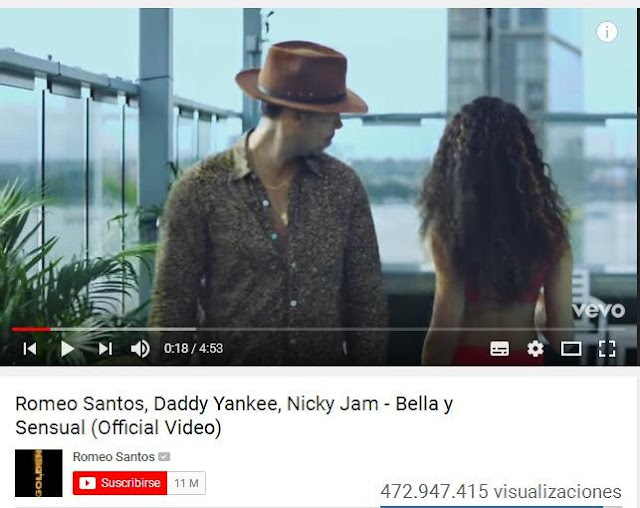This screenshot has width=640, height=508.
Task: Click the video title Bella y Sensual
Action: click(x=234, y=416)
